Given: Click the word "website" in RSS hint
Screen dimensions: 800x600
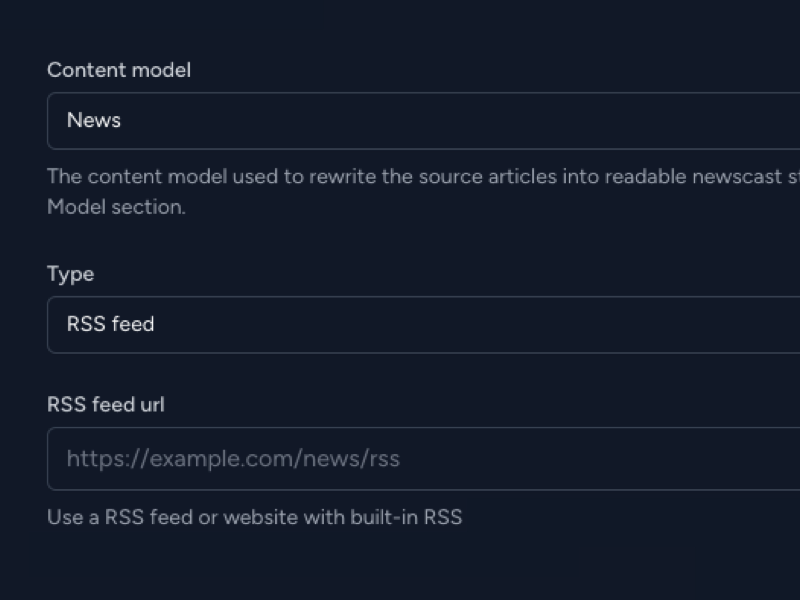Looking at the screenshot, I should point(261,517).
